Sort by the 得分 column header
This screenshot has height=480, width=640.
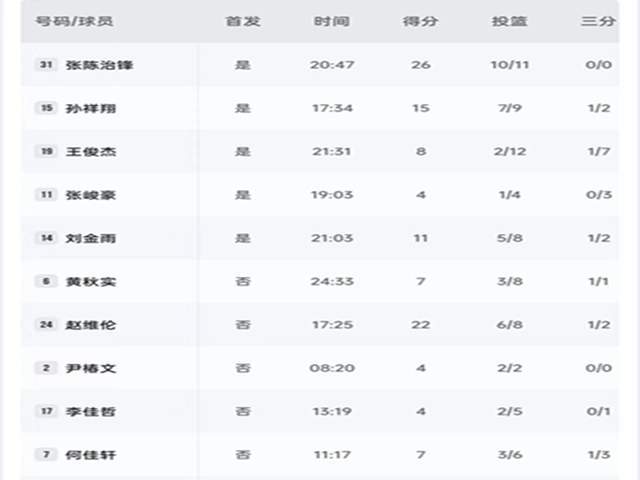(420, 21)
